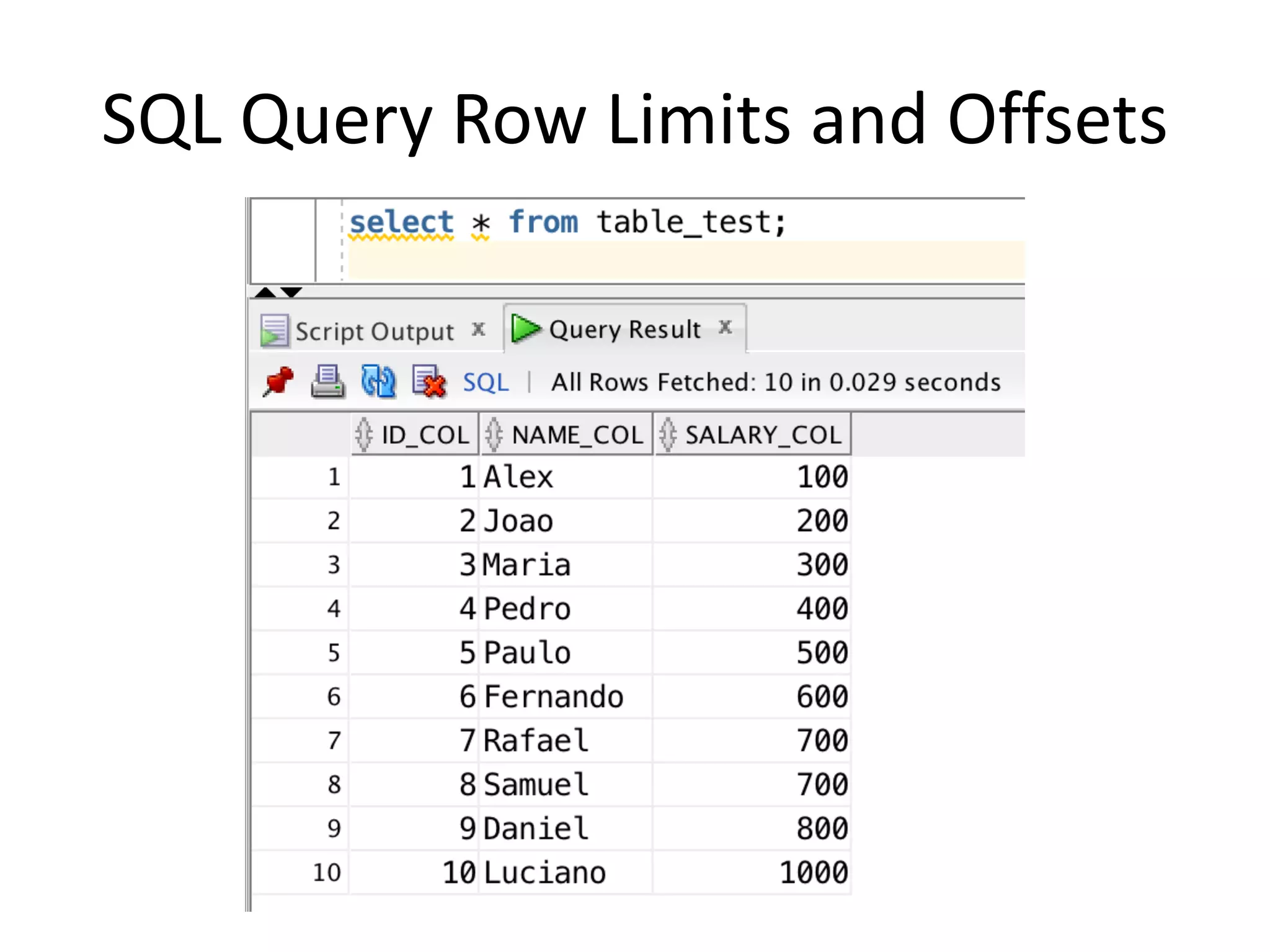Select the Fernando name cell
The width and height of the screenshot is (1270, 952).
click(x=553, y=697)
